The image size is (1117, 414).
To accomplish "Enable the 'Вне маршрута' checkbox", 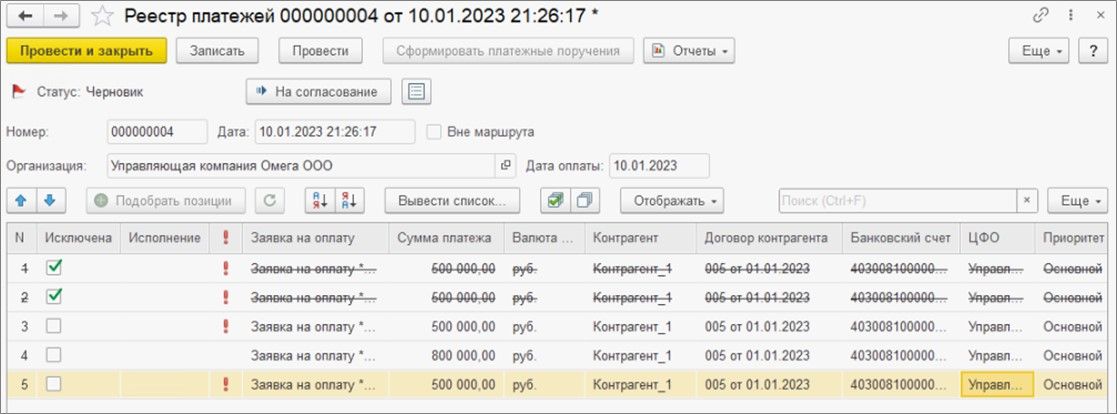I will pyautogui.click(x=433, y=132).
